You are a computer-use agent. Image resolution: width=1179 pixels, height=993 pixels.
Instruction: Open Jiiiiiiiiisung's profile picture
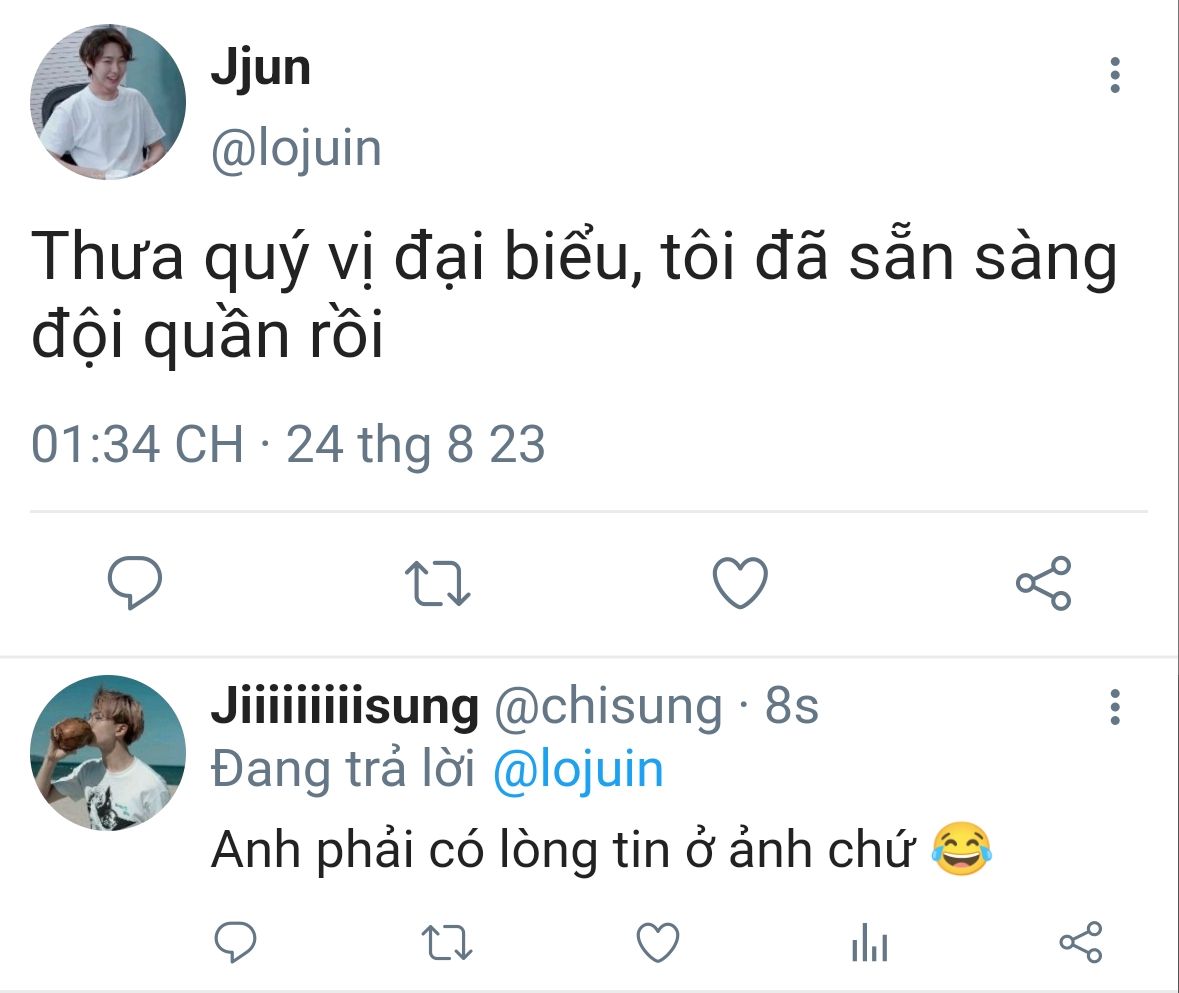coord(109,753)
